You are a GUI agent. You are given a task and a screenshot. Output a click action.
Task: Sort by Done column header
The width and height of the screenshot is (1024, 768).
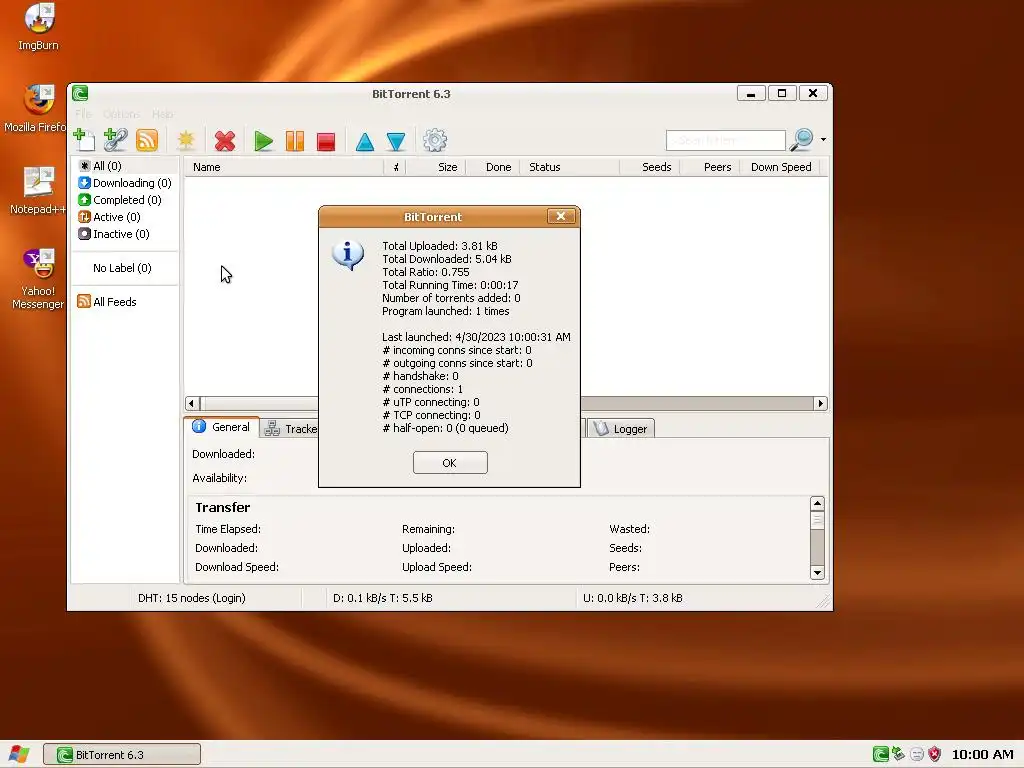493,167
